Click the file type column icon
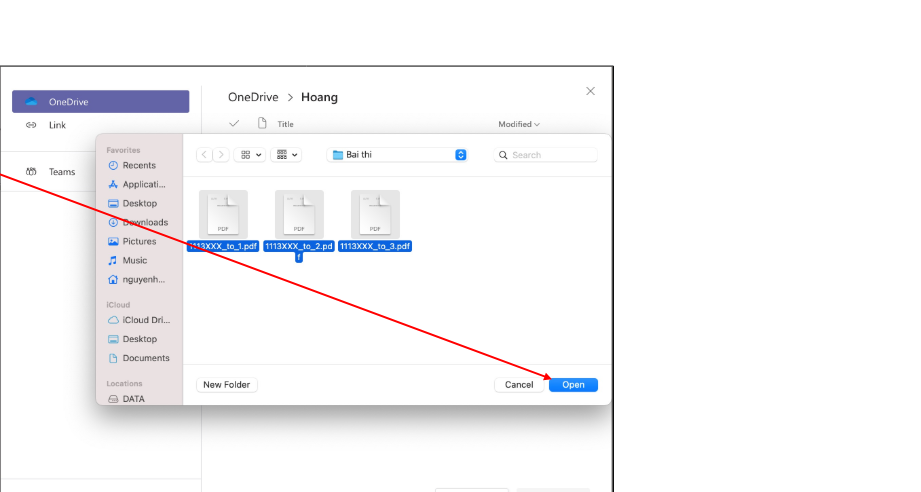 [x=262, y=123]
